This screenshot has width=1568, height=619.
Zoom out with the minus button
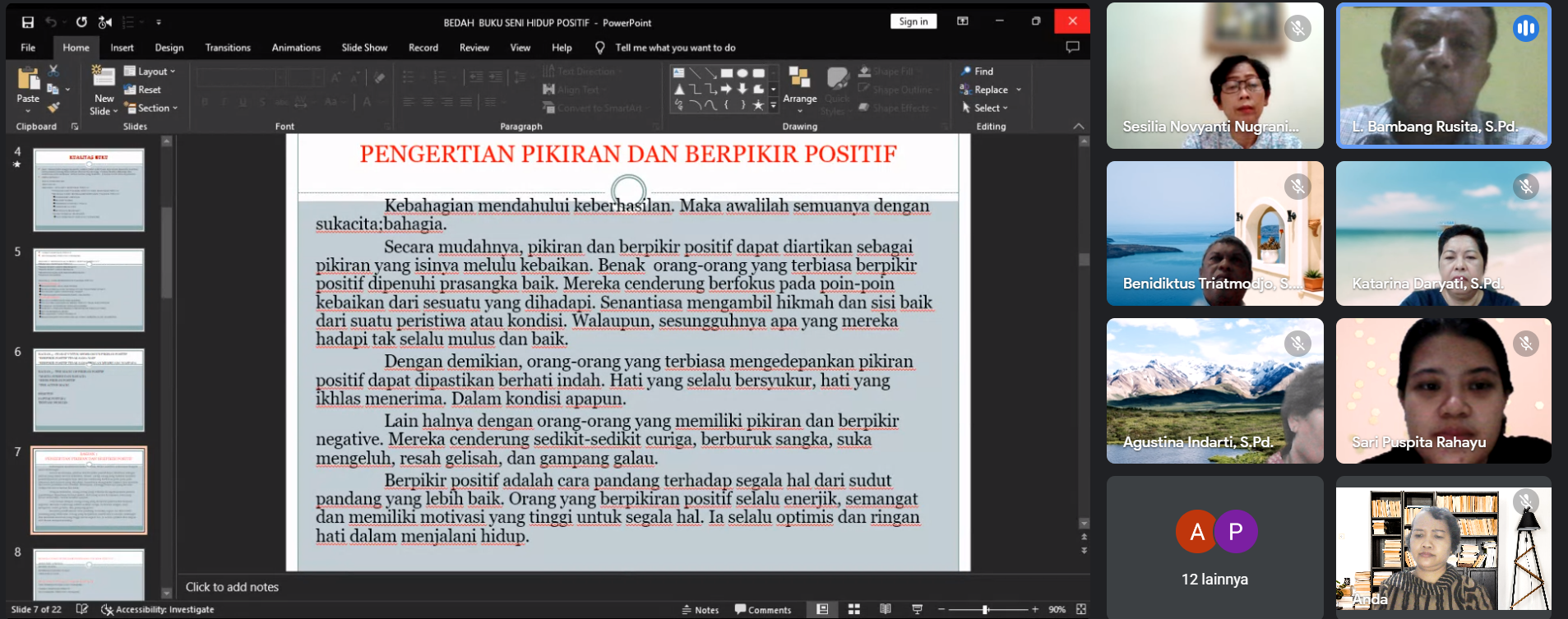click(941, 609)
